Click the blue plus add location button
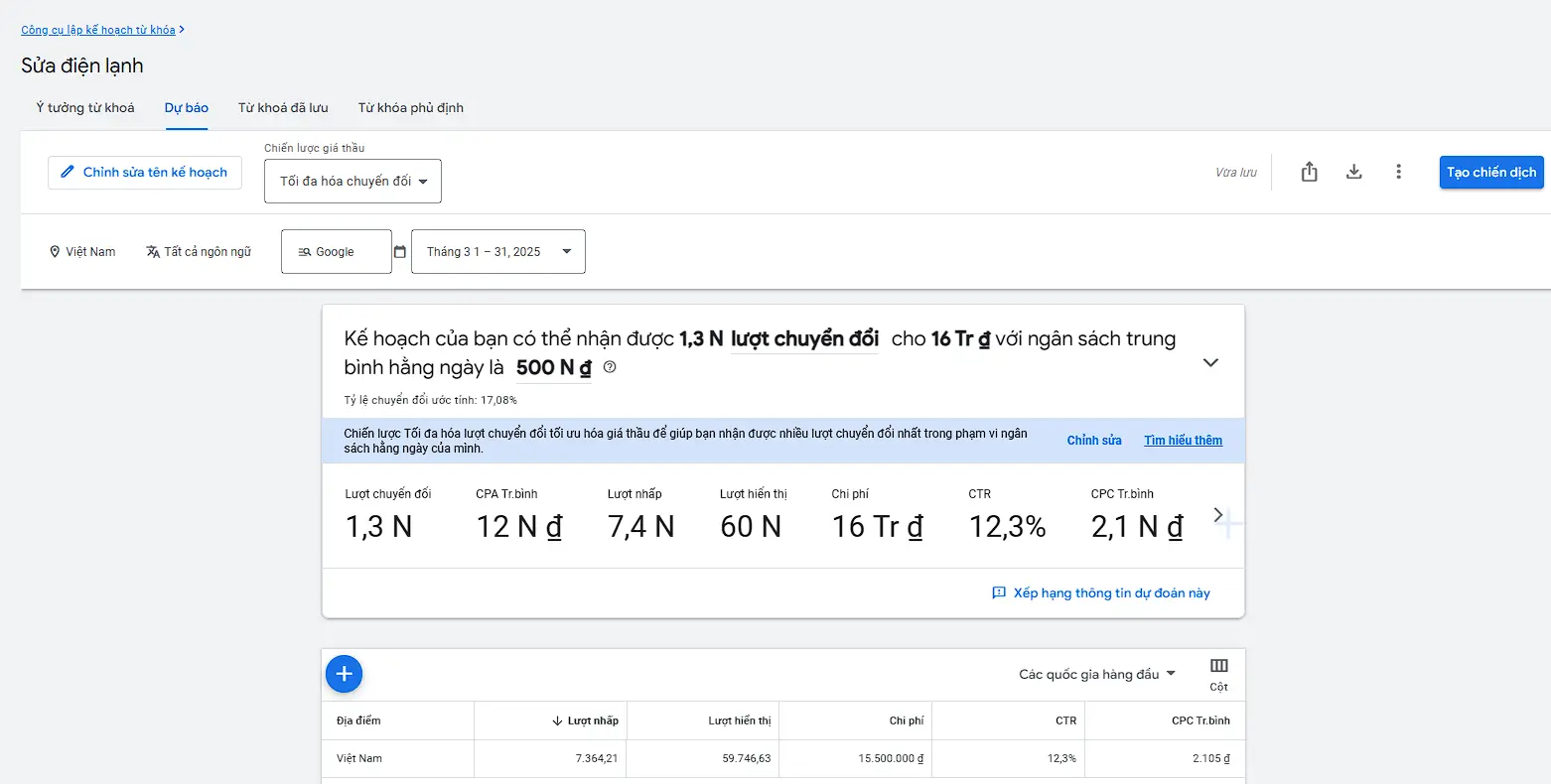This screenshot has width=1551, height=784. [344, 675]
